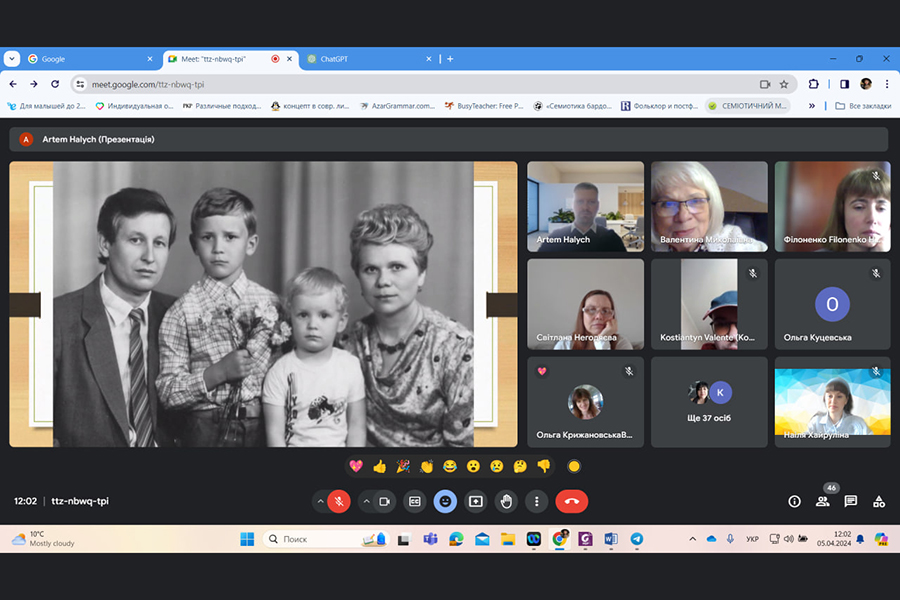The width and height of the screenshot is (900, 600).
Task: Go back with browser back arrow
Action: click(13, 84)
